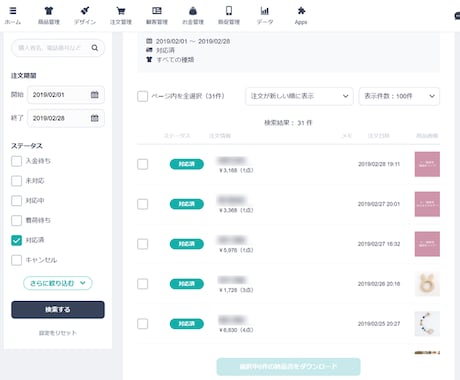The height and width of the screenshot is (380, 460).
Task: Click the ¥3,368 (1点) order amount
Action: (236, 210)
